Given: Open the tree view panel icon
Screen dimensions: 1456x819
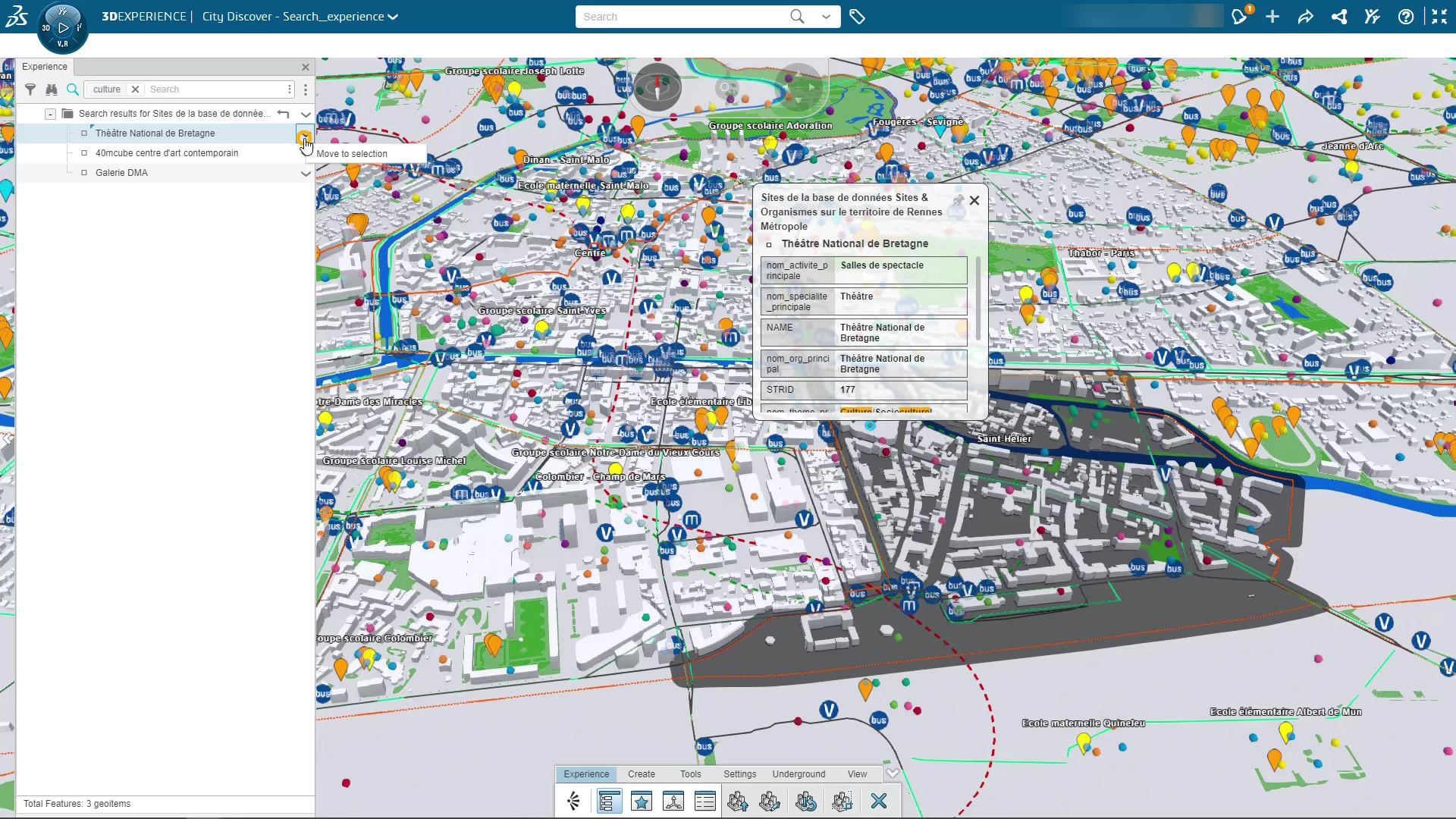Looking at the screenshot, I should pyautogui.click(x=608, y=802).
